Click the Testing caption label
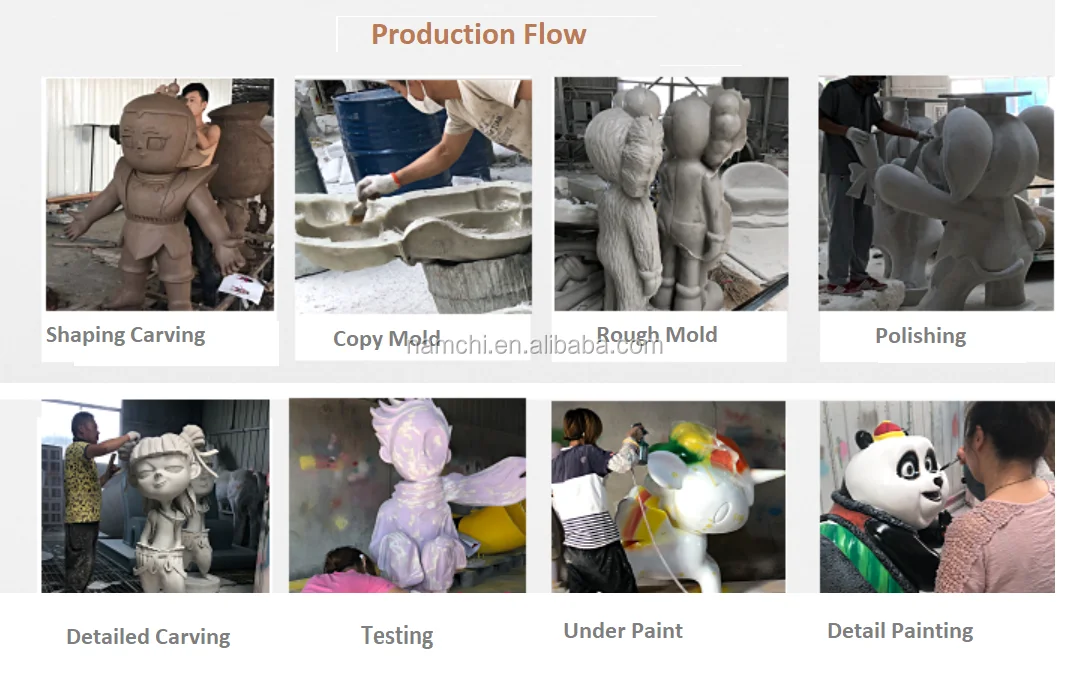 tap(397, 636)
